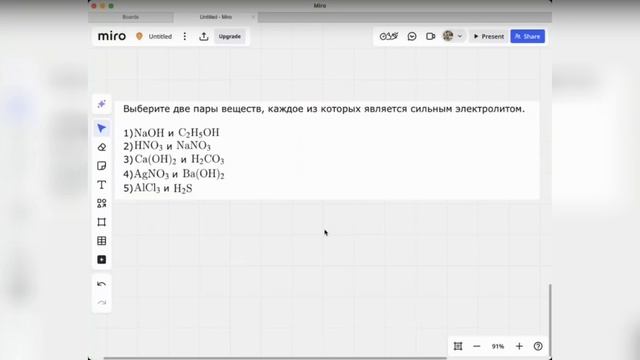Click the Upgrade button
Screen dimensions: 640x360
click(x=229, y=36)
